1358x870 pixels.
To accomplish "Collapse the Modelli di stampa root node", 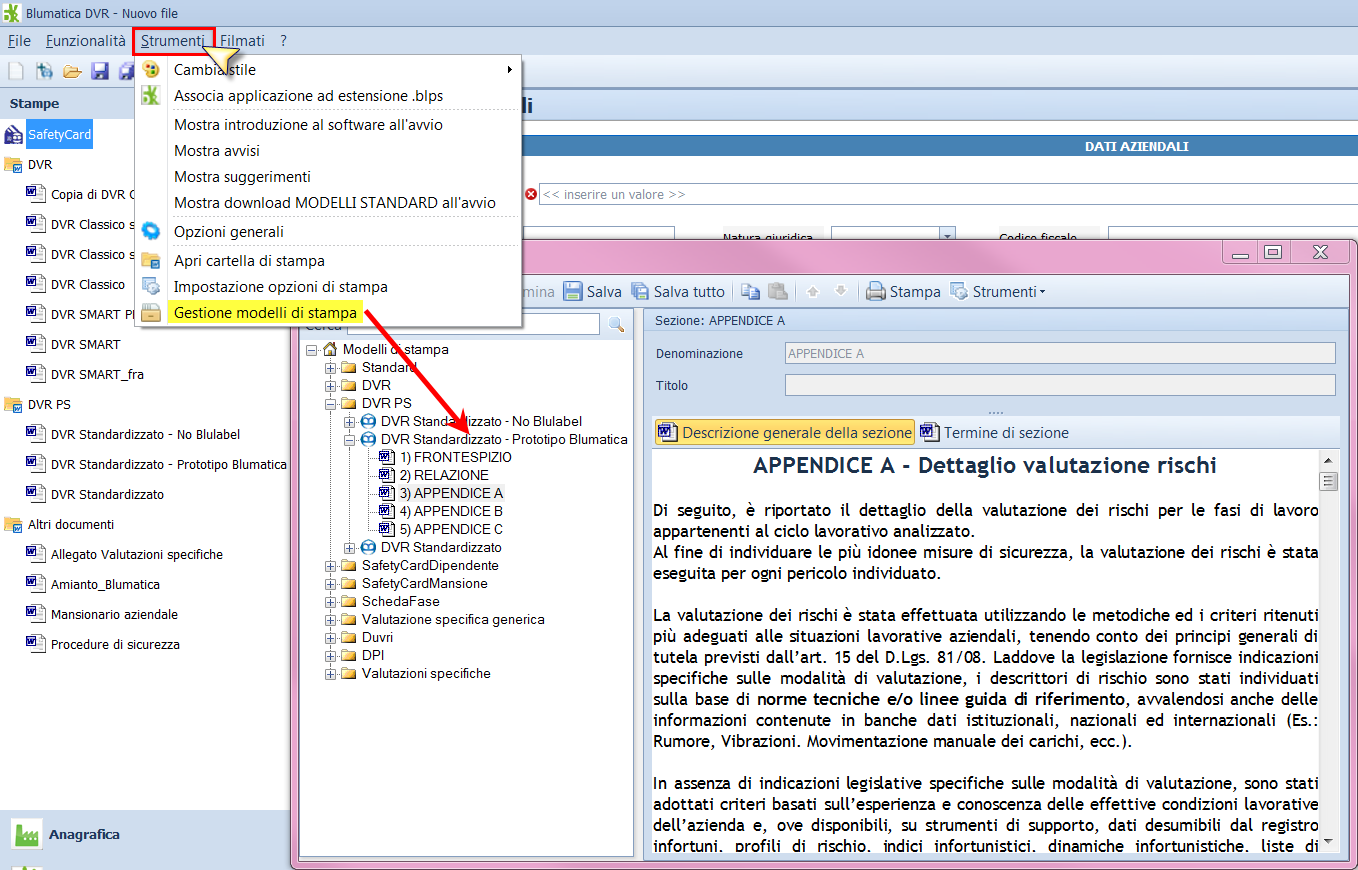I will click(x=312, y=350).
